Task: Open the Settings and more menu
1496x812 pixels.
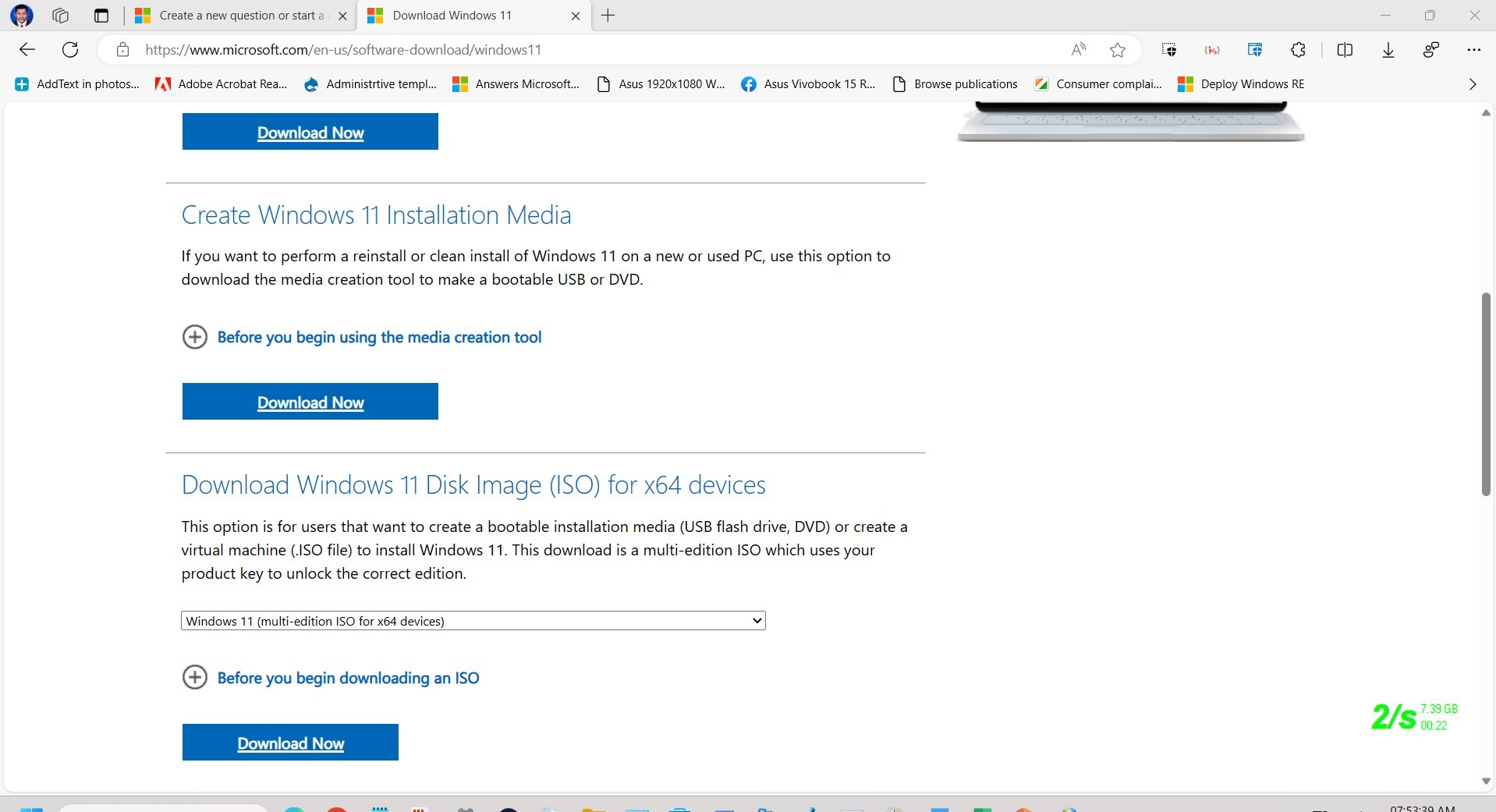Action: (x=1473, y=50)
